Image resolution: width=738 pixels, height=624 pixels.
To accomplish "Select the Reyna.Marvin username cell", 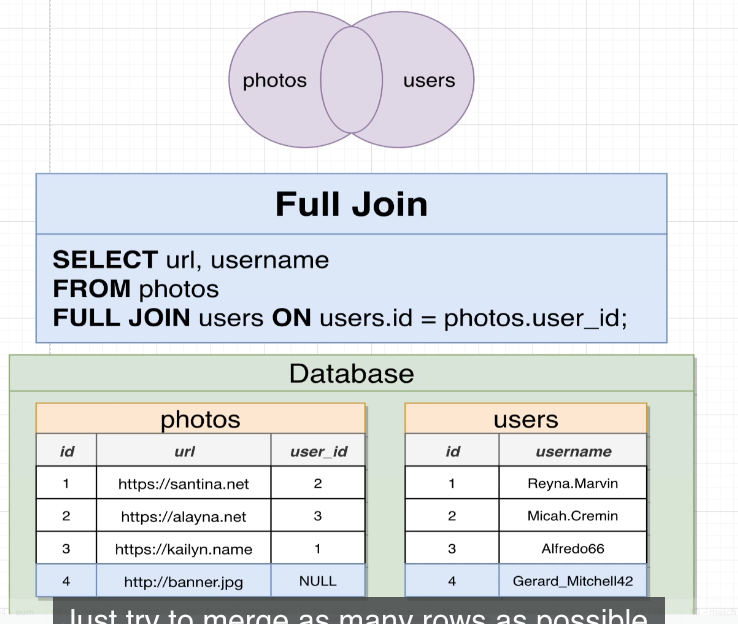I will tap(573, 484).
